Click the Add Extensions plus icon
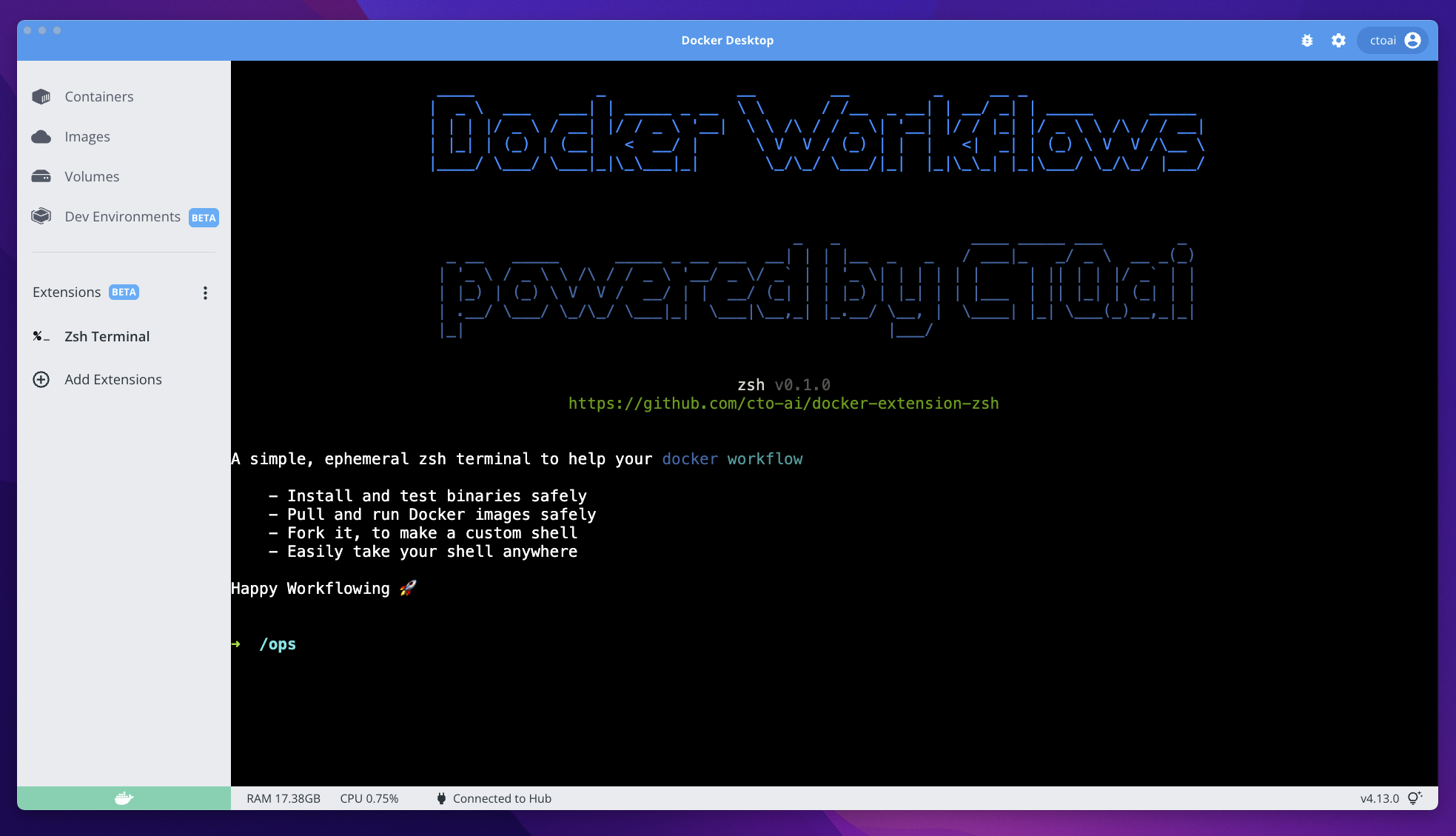Viewport: 1456px width, 836px height. 41,380
